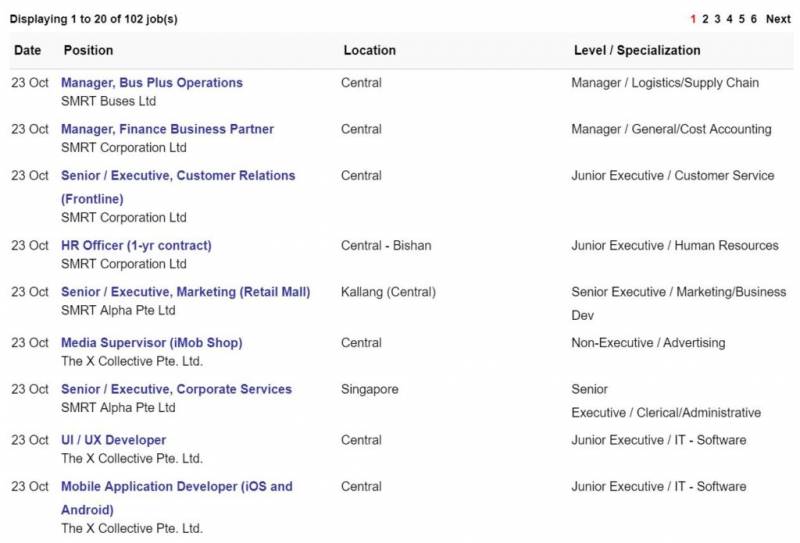Go to results page 6

click(753, 19)
